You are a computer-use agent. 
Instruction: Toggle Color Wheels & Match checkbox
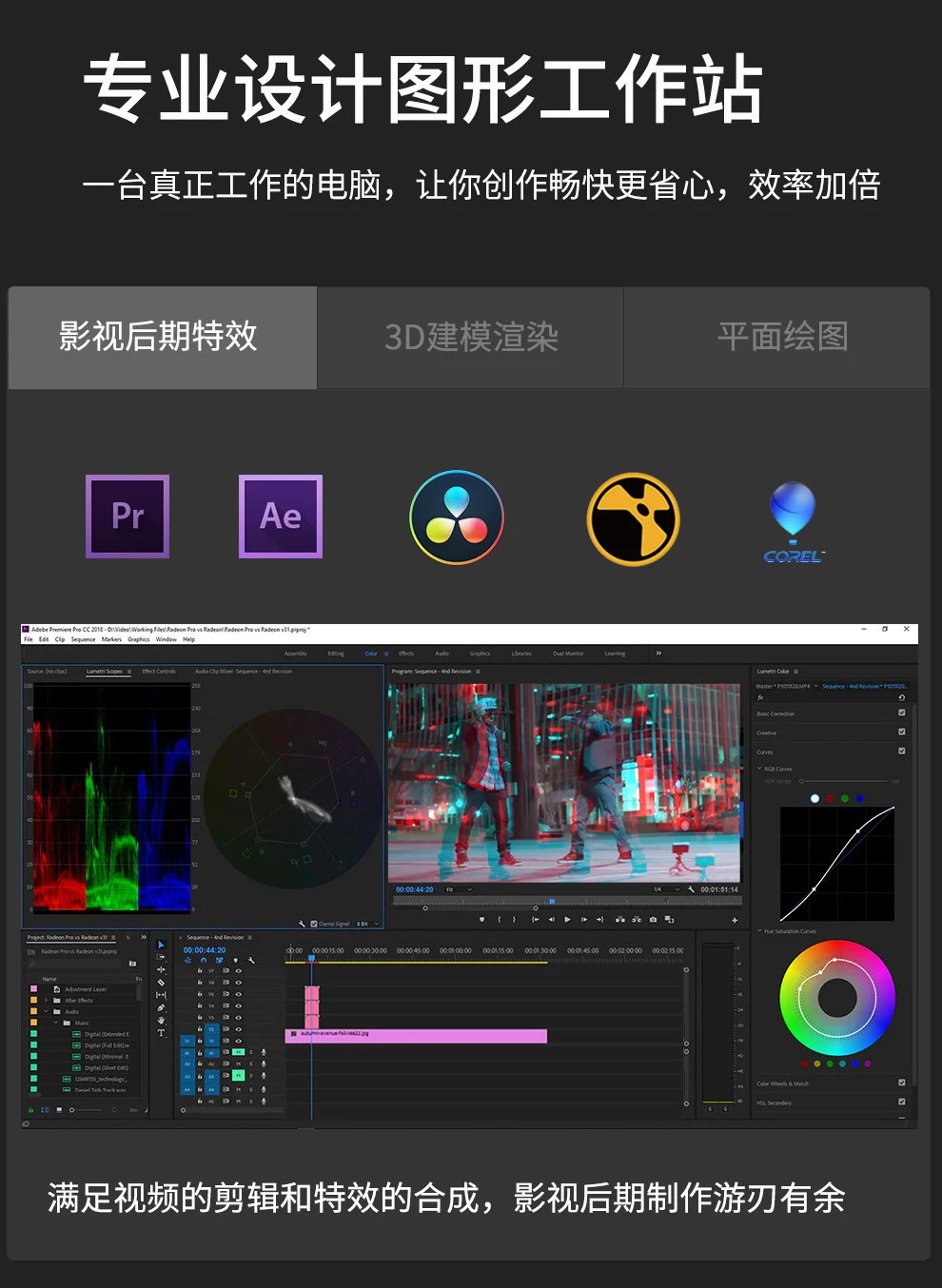[x=901, y=1083]
